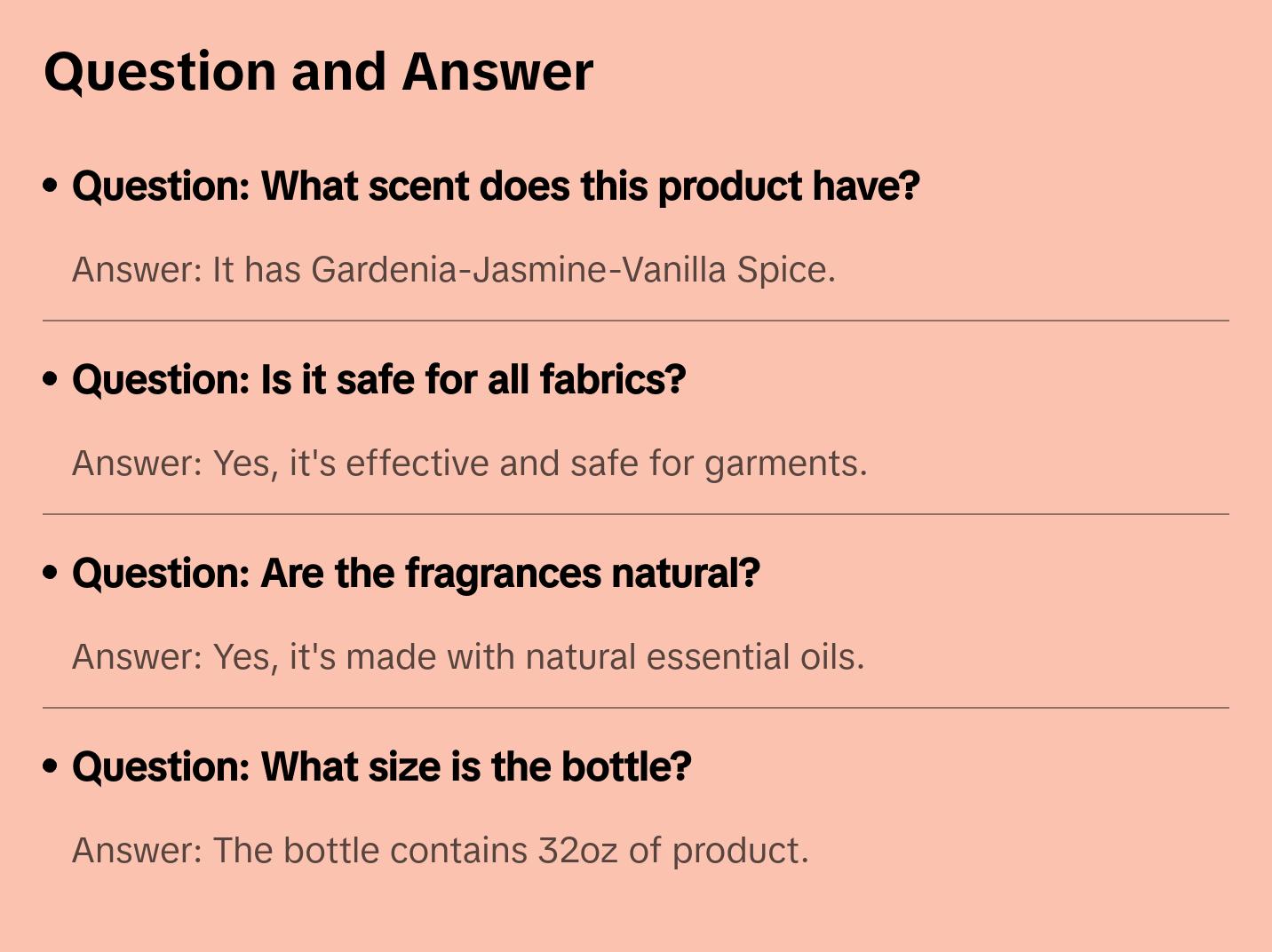1272x952 pixels.
Task: Click the "Answer:" label under the fabrics question
Action: [138, 464]
